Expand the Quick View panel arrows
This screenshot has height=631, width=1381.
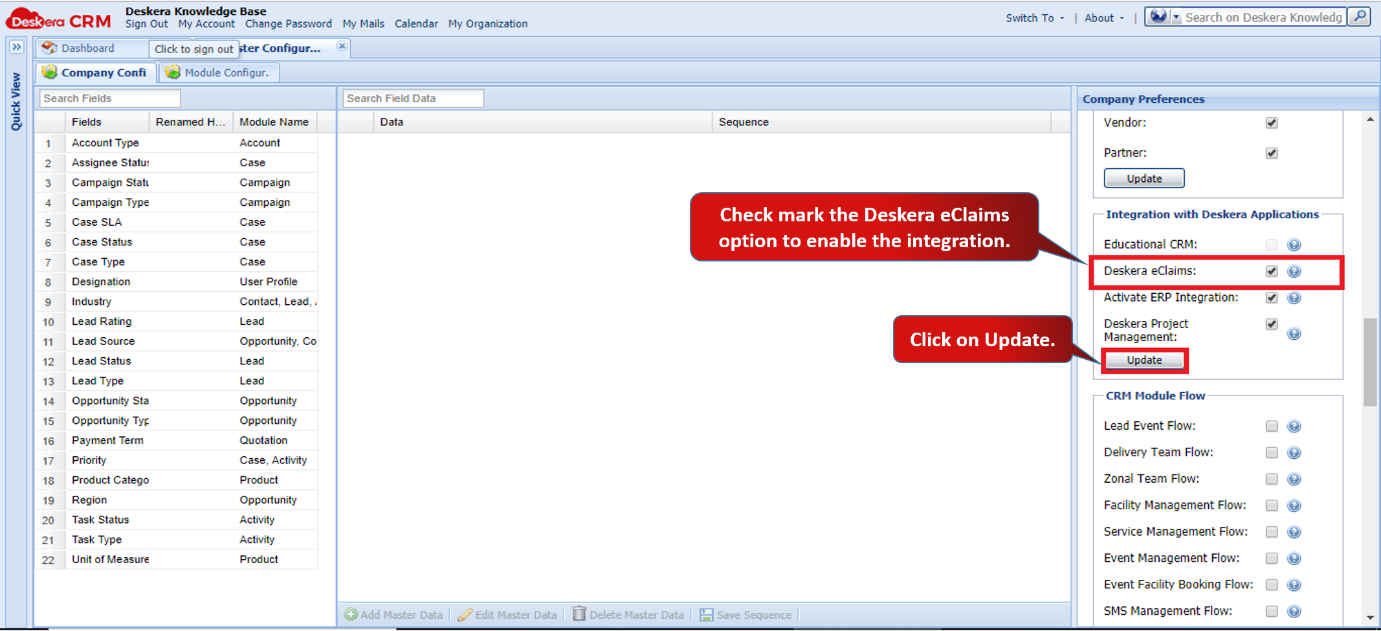(x=16, y=47)
